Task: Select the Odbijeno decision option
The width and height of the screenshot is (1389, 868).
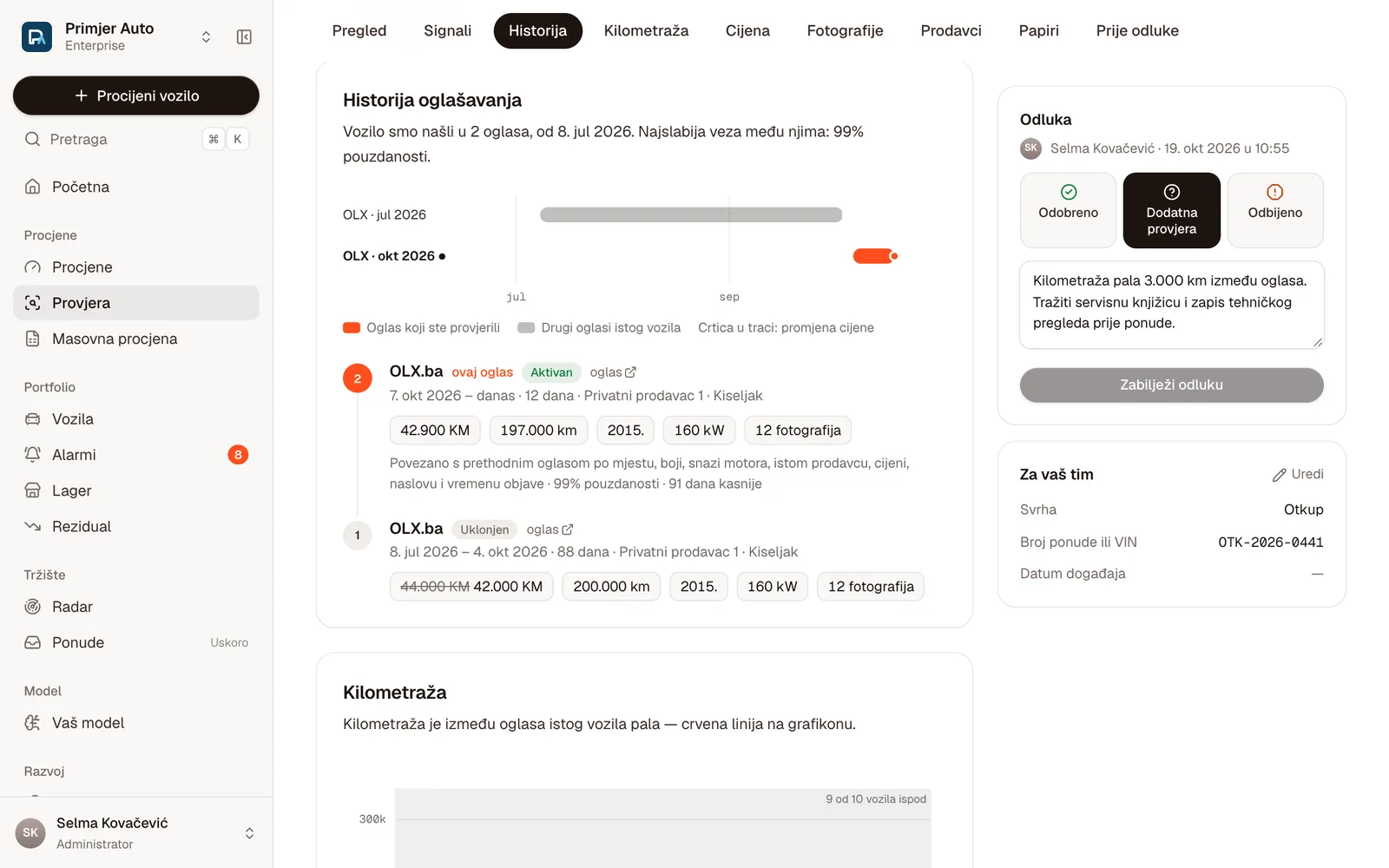Action: point(1275,210)
